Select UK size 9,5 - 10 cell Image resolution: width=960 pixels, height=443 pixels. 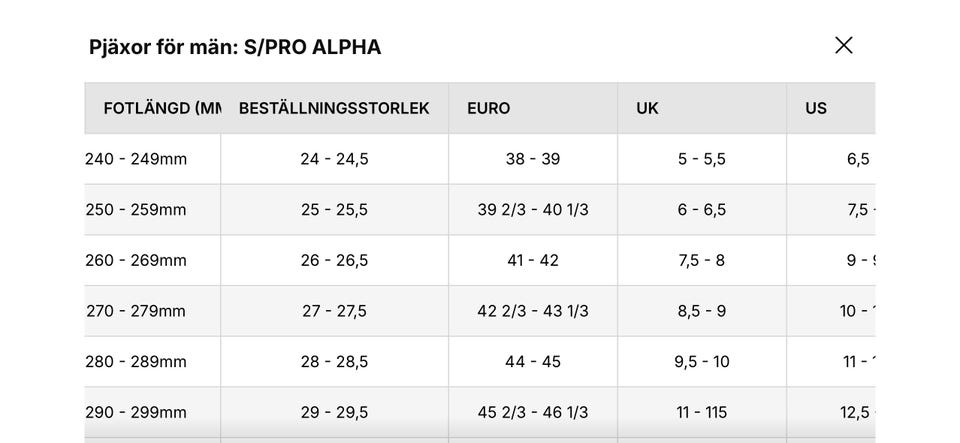702,362
